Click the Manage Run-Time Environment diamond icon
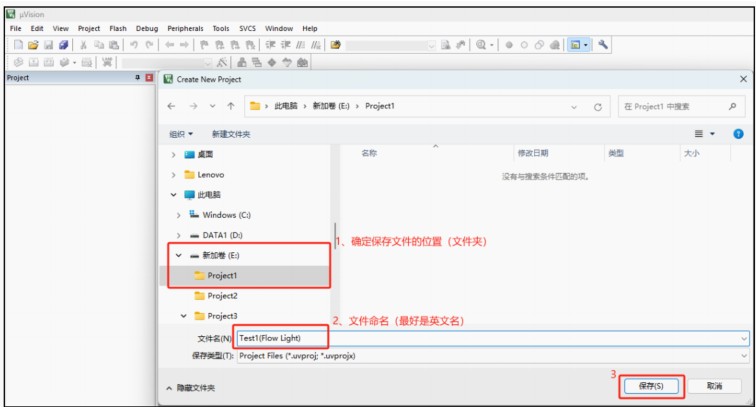Screen dimensions: 756x407 point(272,62)
